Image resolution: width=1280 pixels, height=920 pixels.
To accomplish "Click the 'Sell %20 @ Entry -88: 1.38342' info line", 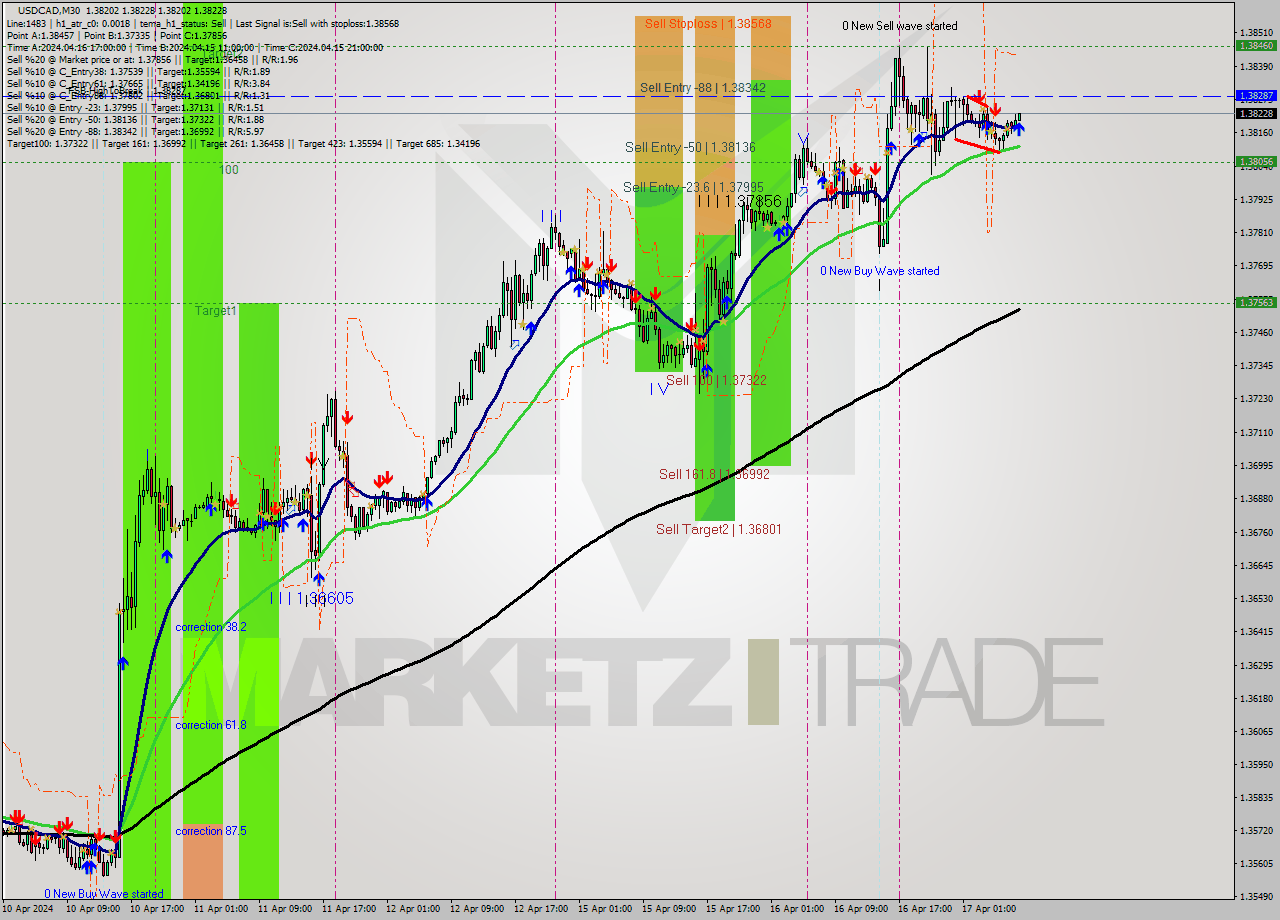I will point(135,132).
